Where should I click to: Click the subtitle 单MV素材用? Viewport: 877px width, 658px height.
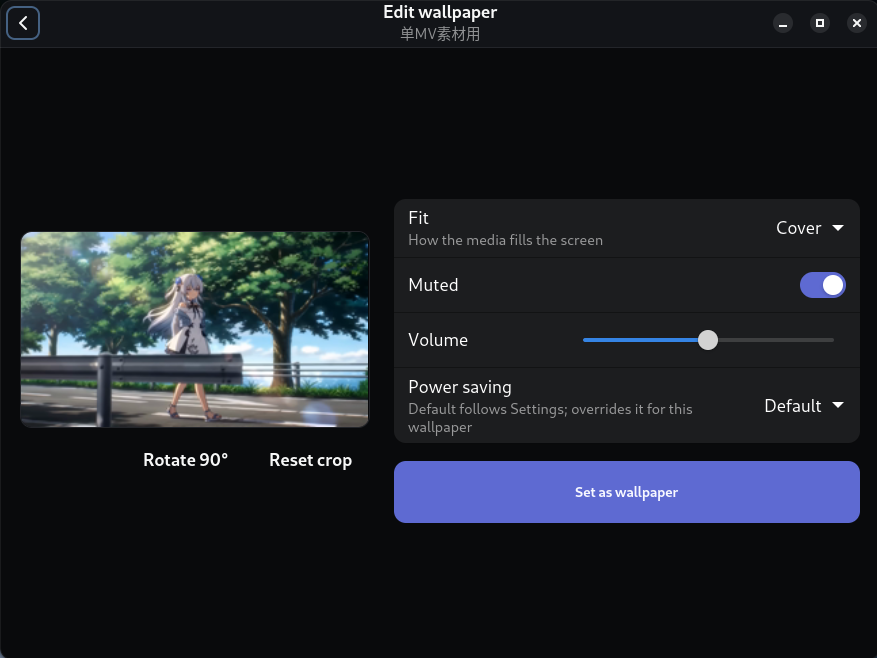pos(440,34)
